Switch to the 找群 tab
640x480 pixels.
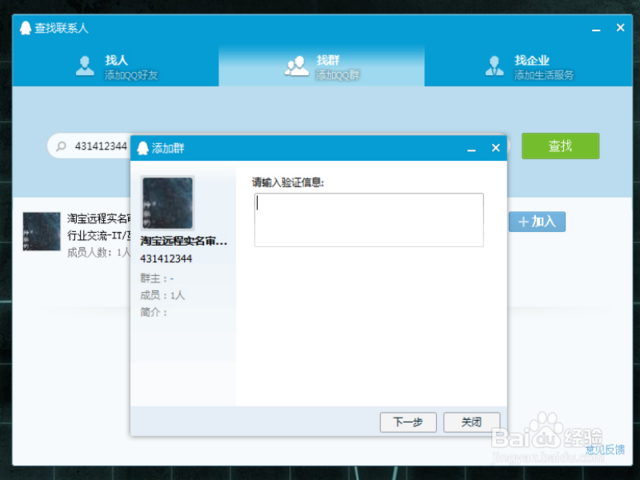point(322,66)
